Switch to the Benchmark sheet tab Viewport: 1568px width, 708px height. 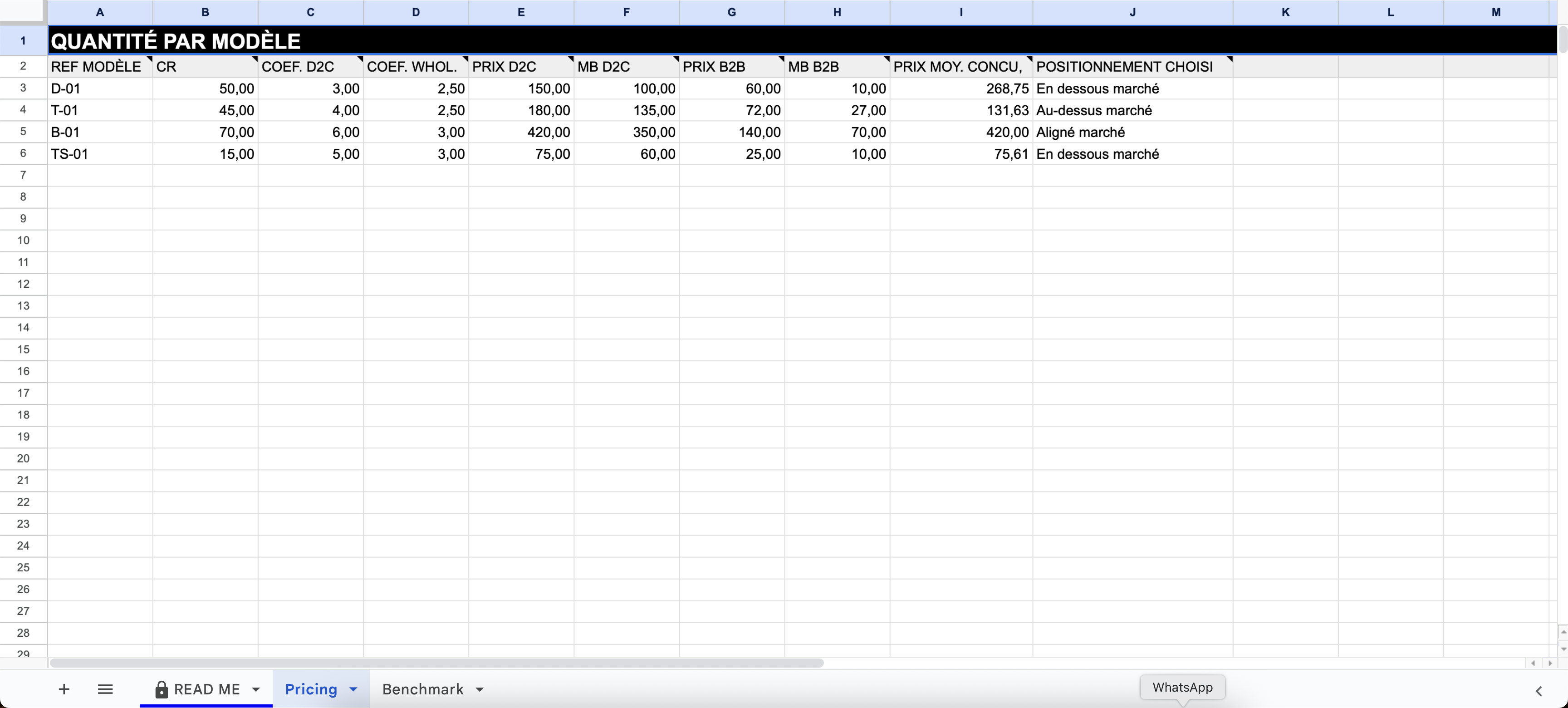point(422,689)
